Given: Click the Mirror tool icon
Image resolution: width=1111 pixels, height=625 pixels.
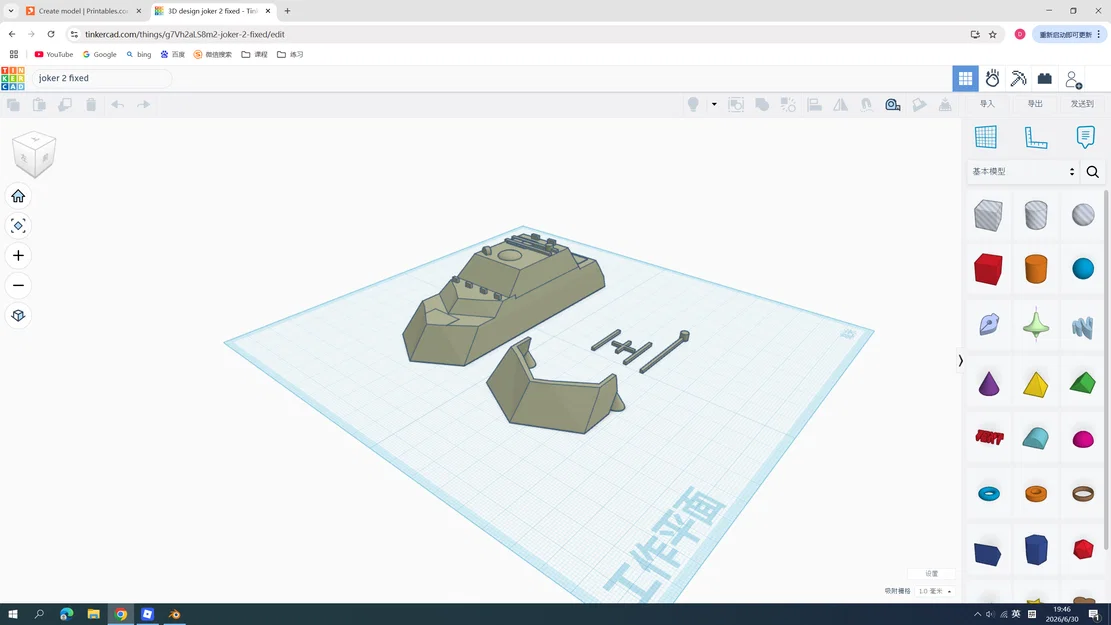Looking at the screenshot, I should (840, 105).
